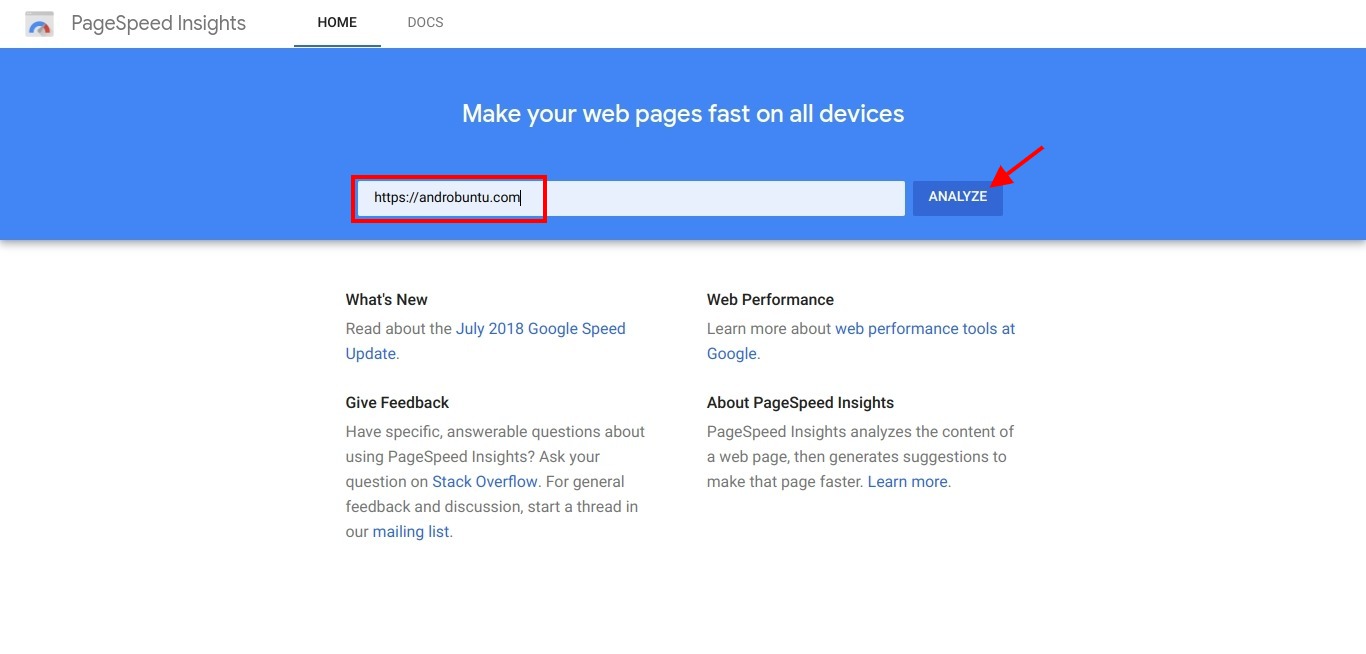Select the Give Feedback heading
The height and width of the screenshot is (654, 1366).
(396, 402)
